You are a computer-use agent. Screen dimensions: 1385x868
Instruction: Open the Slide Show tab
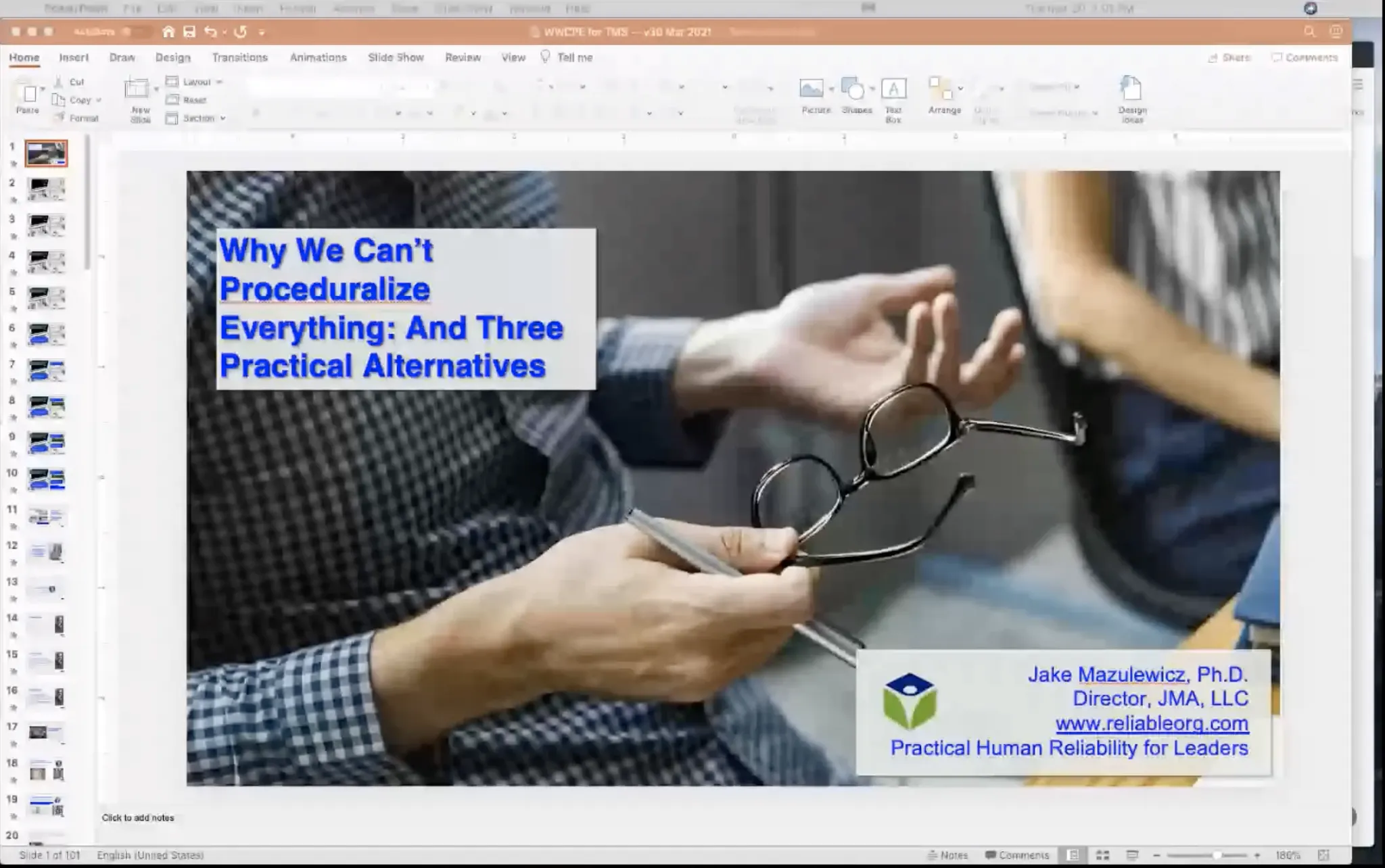[x=396, y=57]
